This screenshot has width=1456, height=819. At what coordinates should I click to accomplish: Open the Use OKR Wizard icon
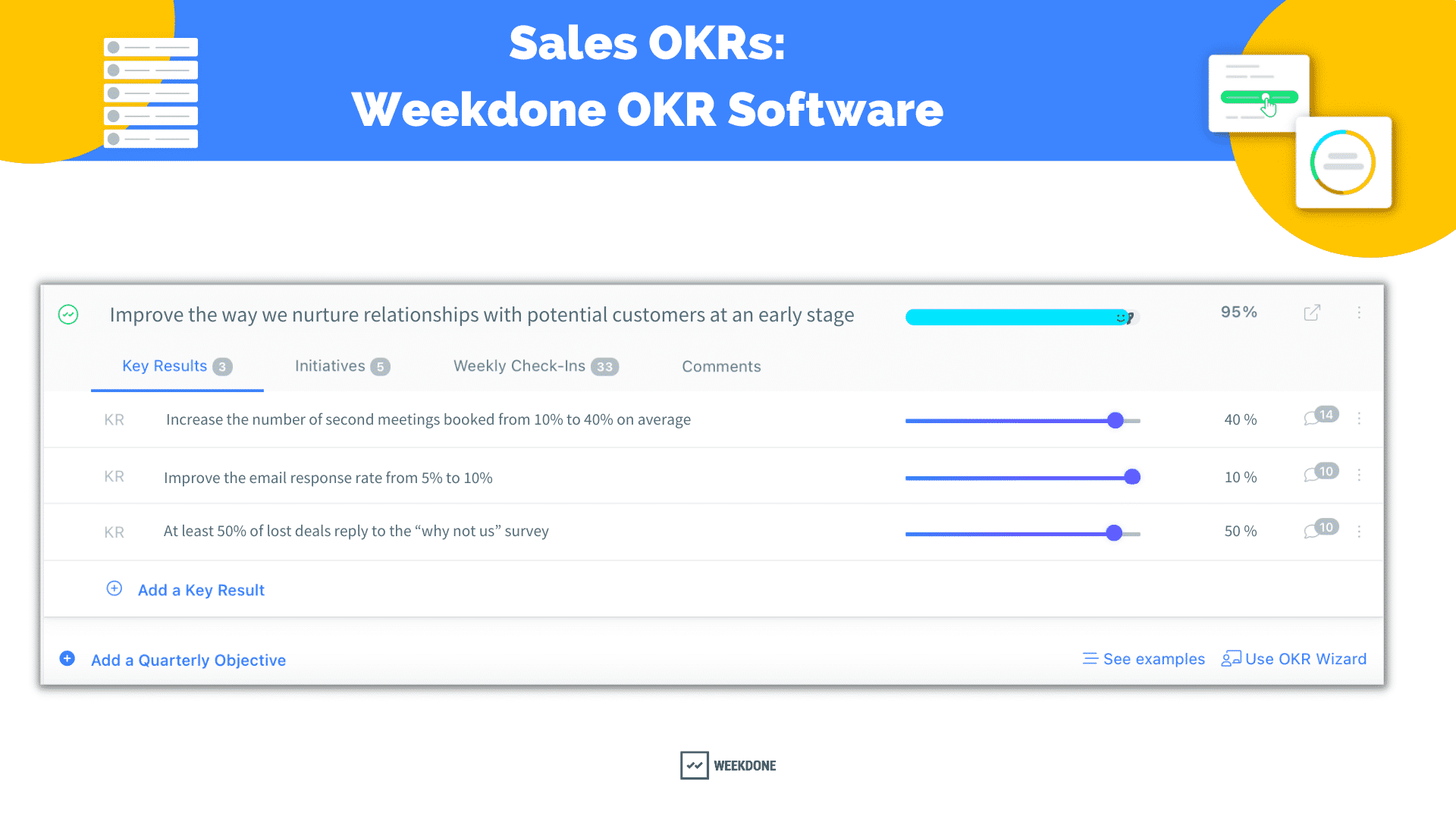tap(1232, 658)
